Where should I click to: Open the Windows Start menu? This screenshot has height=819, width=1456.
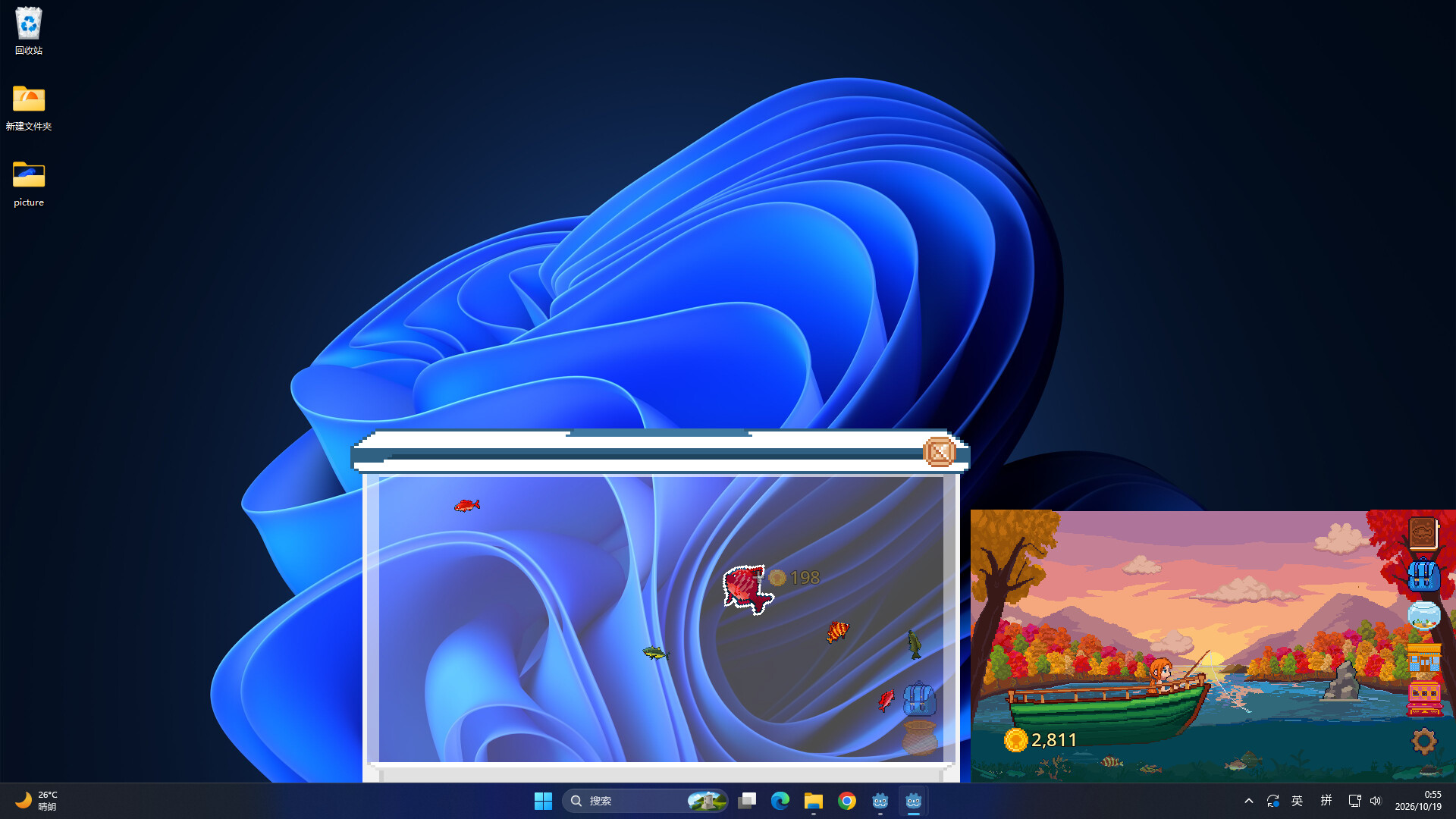point(543,801)
